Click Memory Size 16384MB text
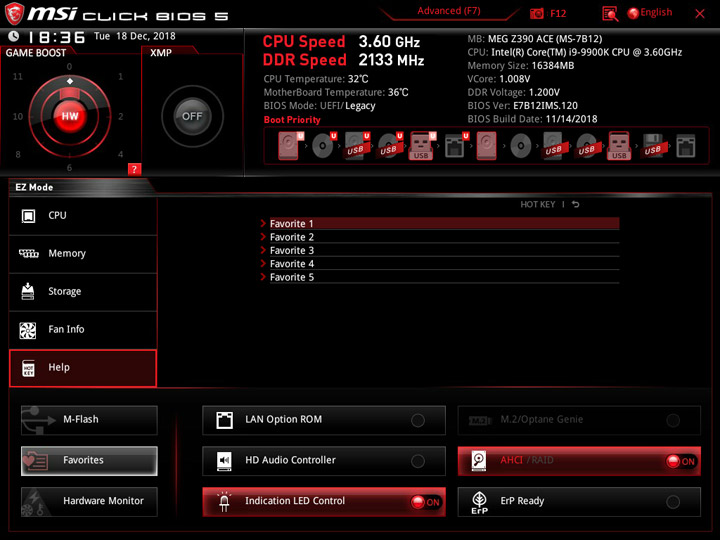Viewport: 720px width, 540px height. (521, 66)
